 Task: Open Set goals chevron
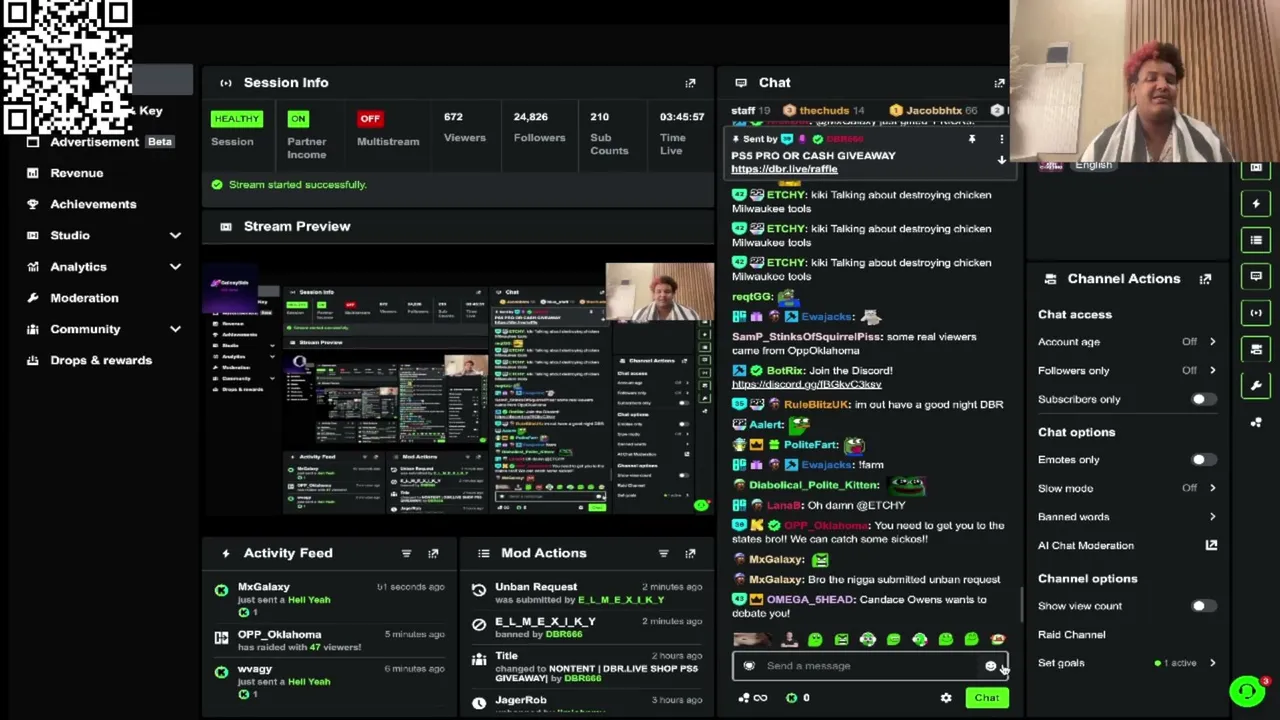click(x=1212, y=663)
